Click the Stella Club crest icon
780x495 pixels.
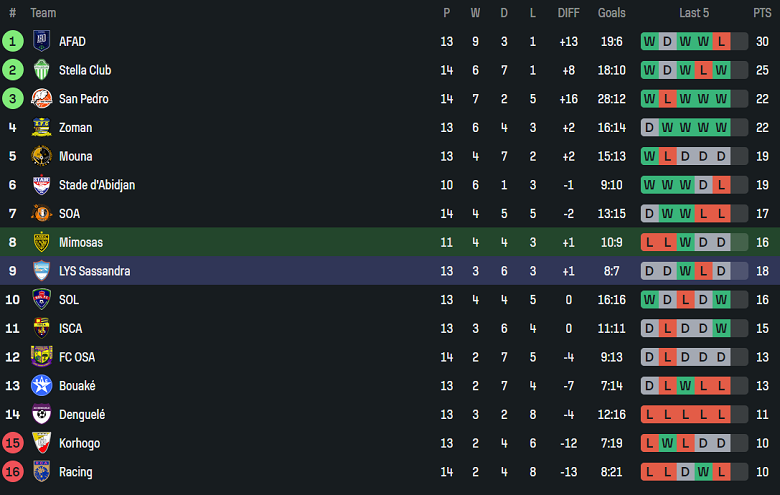(41, 70)
